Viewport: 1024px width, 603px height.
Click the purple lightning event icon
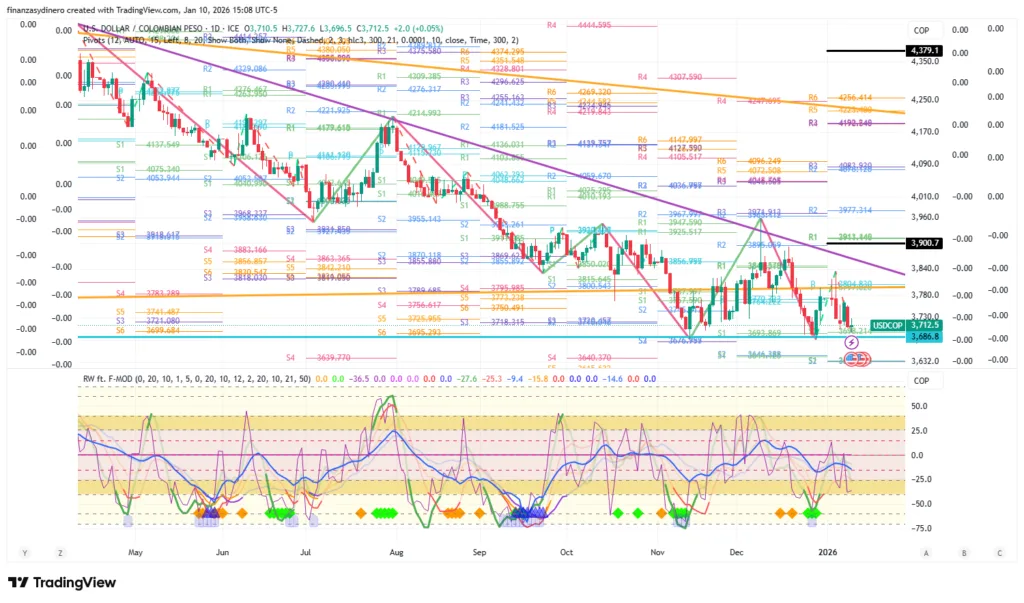point(852,342)
